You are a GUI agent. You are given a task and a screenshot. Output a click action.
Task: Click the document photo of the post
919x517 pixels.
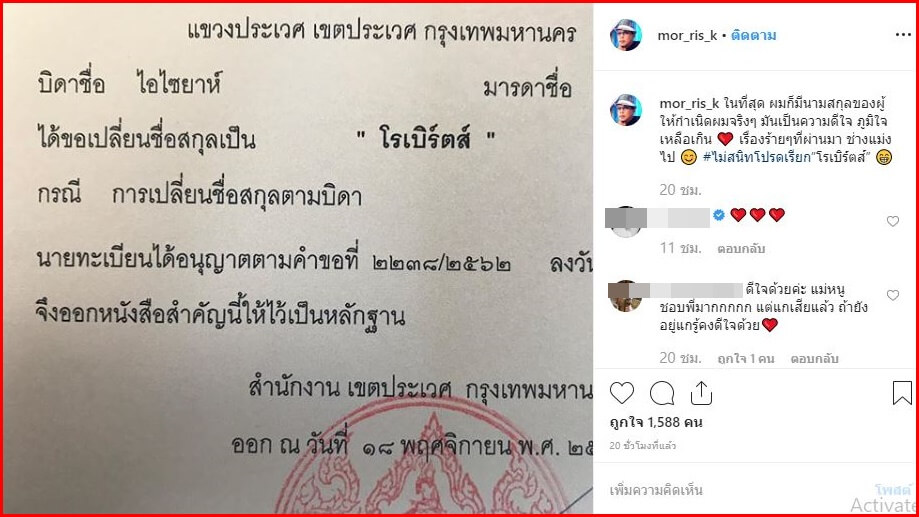point(298,258)
